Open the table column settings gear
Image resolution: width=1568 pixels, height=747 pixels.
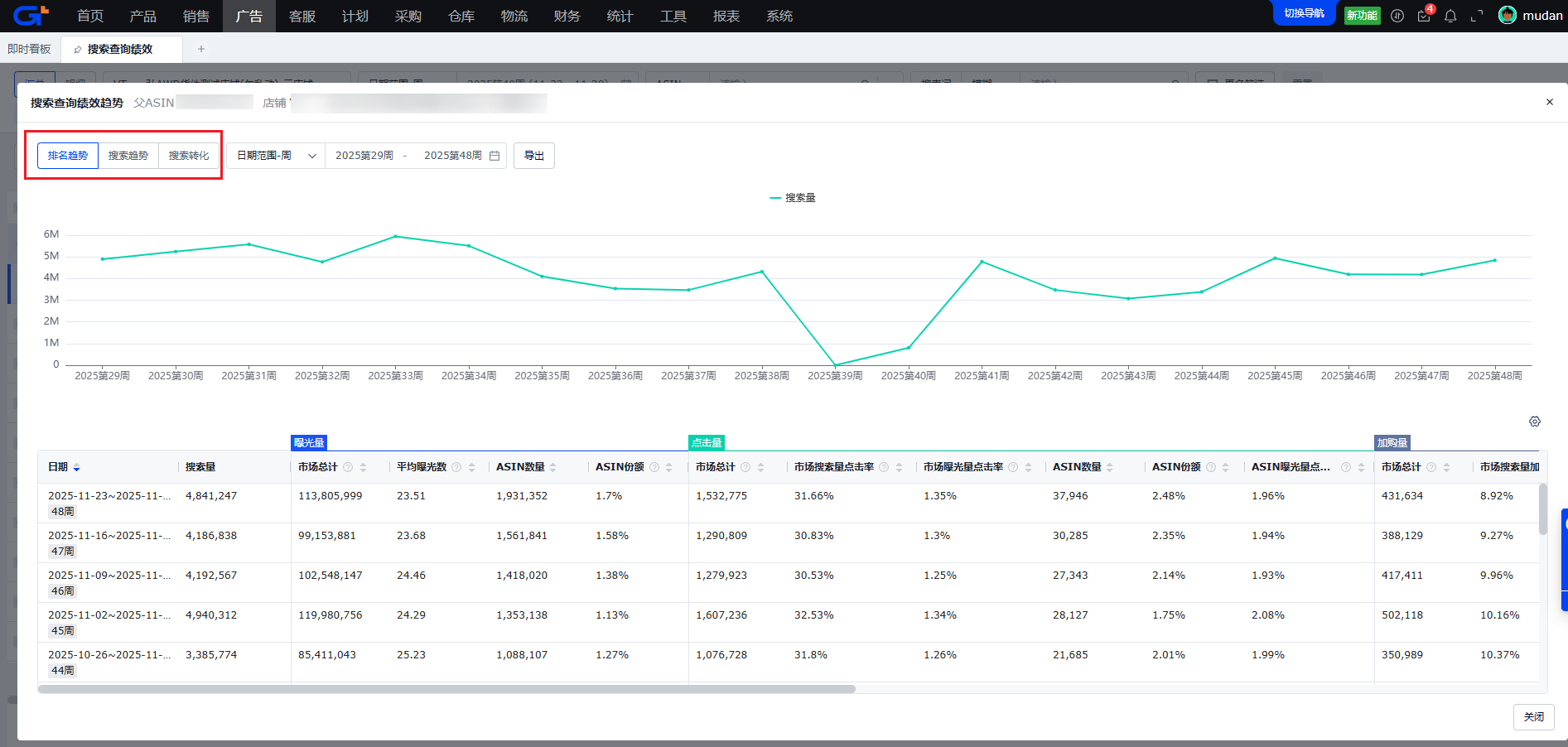(x=1535, y=422)
